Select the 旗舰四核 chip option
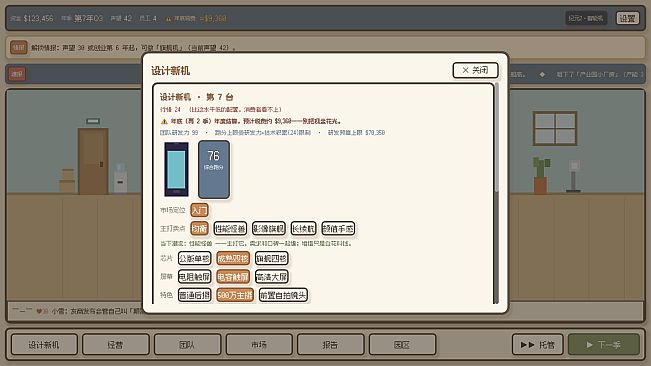Viewport: 651px width, 366px height. (272, 258)
